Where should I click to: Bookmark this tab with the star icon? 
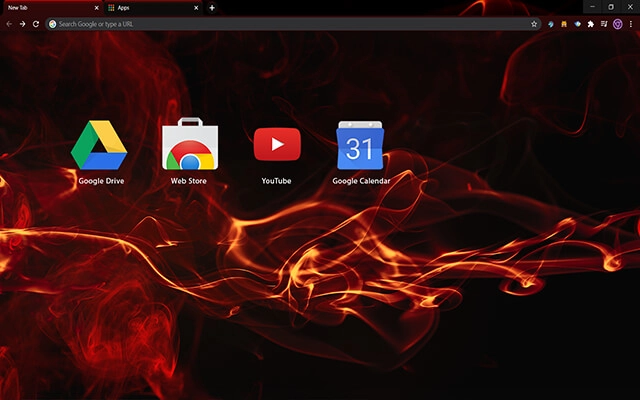click(534, 24)
